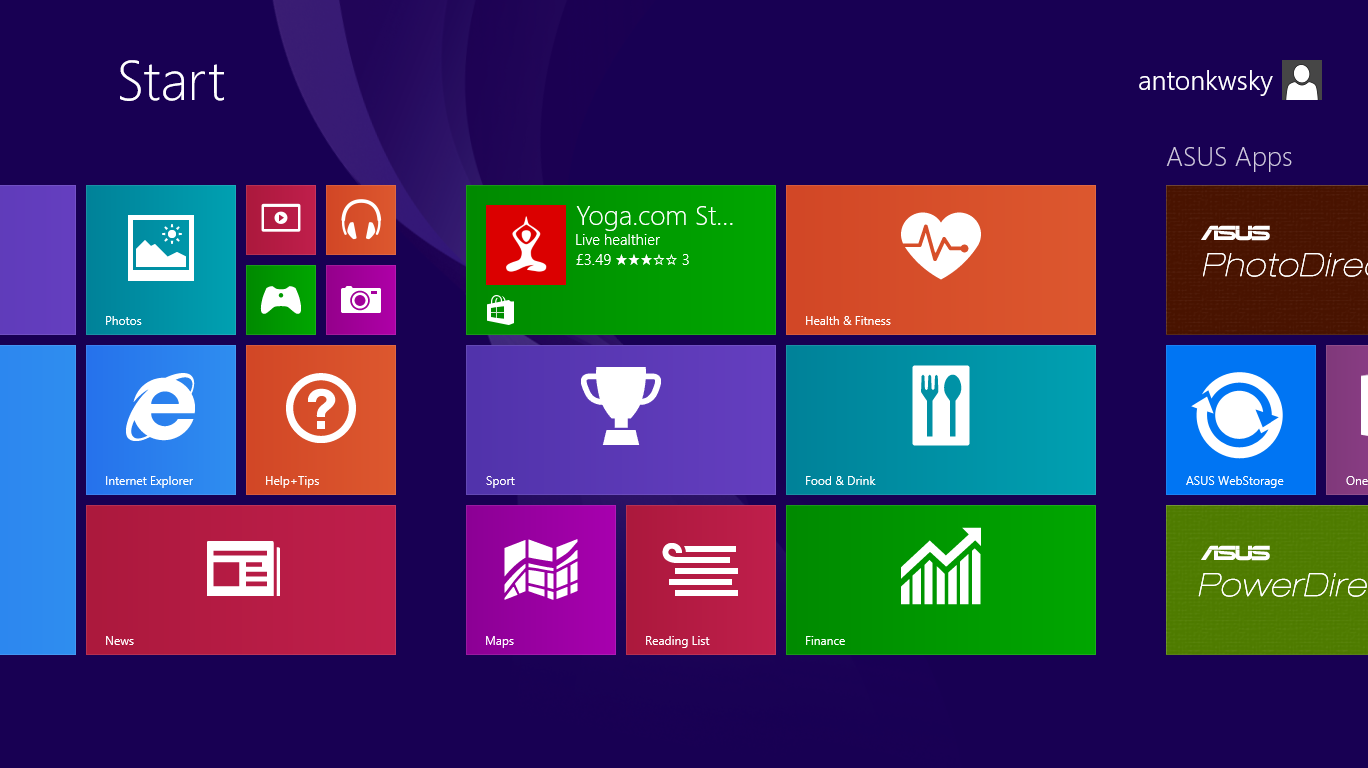Open the Reading List tile
Screen dimensions: 1368x768
[x=701, y=580]
